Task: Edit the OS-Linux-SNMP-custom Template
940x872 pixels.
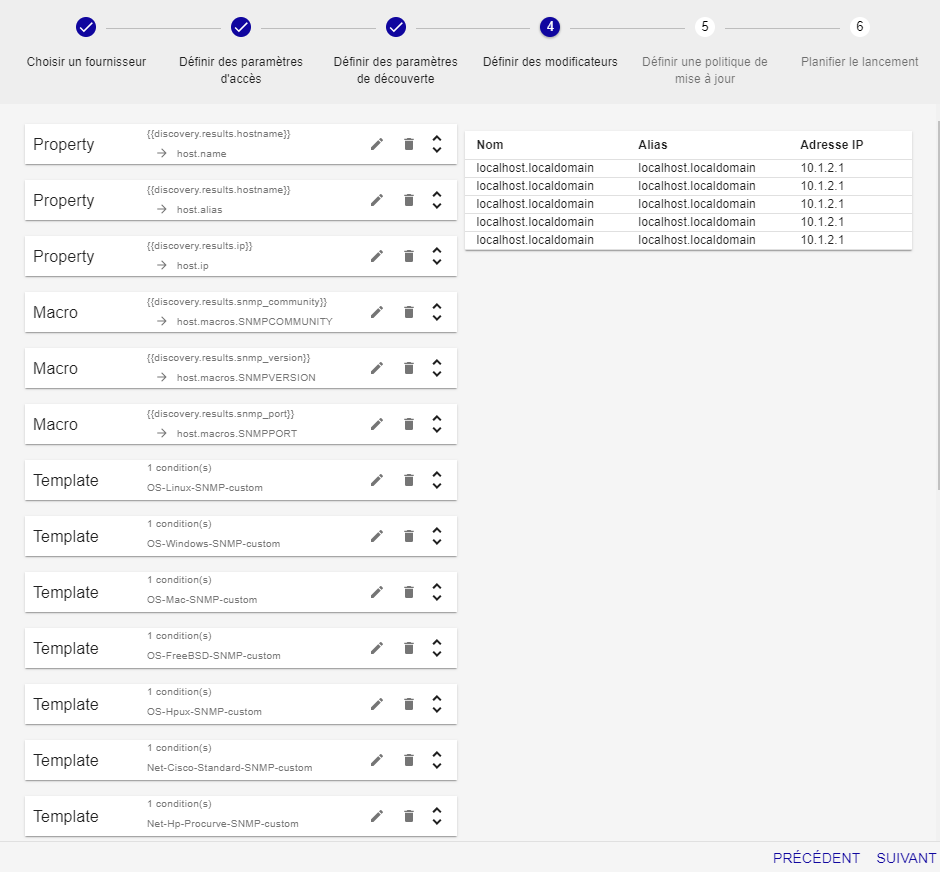Action: coord(376,480)
